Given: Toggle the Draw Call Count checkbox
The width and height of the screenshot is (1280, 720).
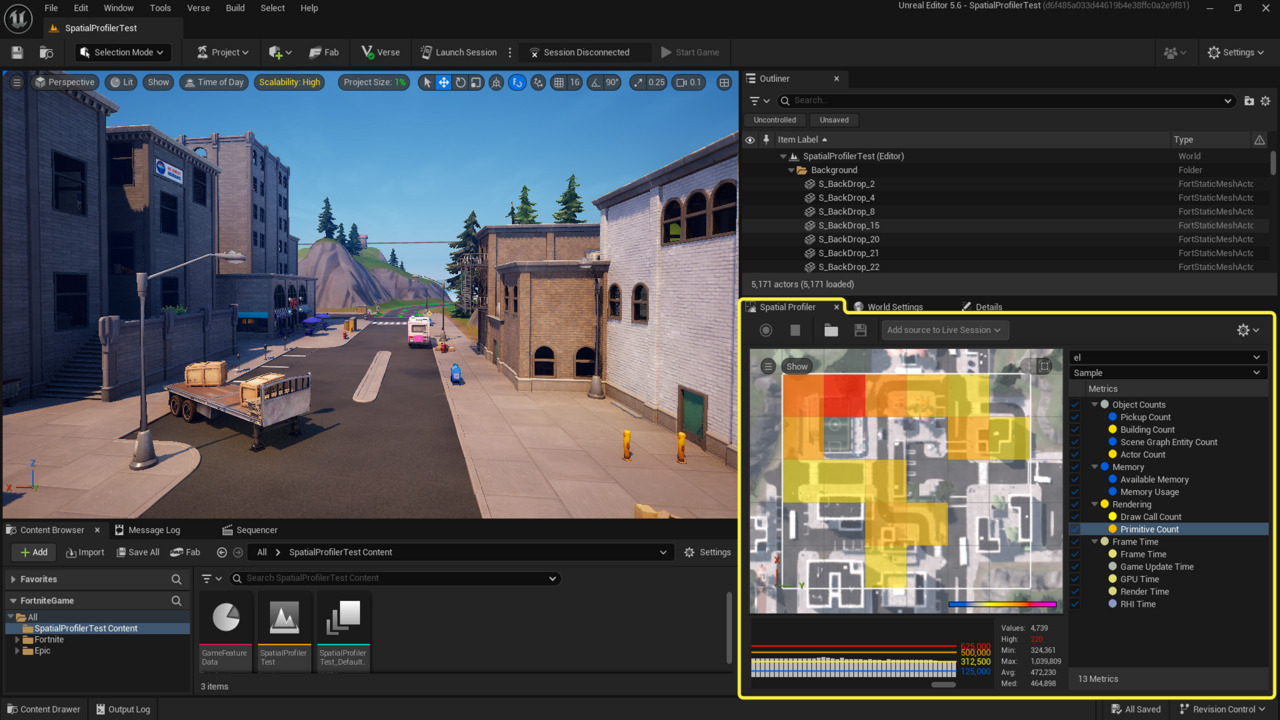Looking at the screenshot, I should pos(1075,517).
